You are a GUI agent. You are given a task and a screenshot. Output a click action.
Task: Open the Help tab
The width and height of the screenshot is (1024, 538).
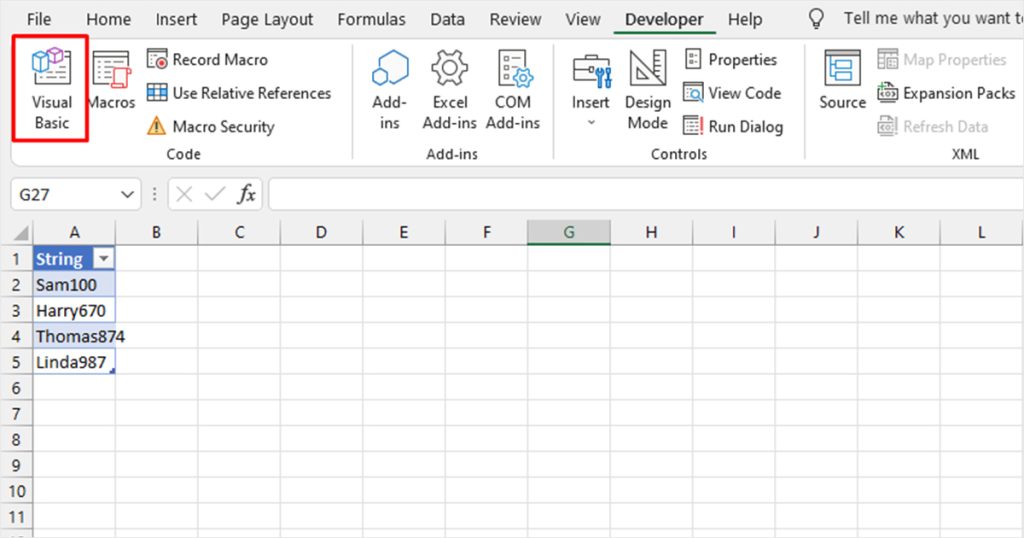[745, 20]
